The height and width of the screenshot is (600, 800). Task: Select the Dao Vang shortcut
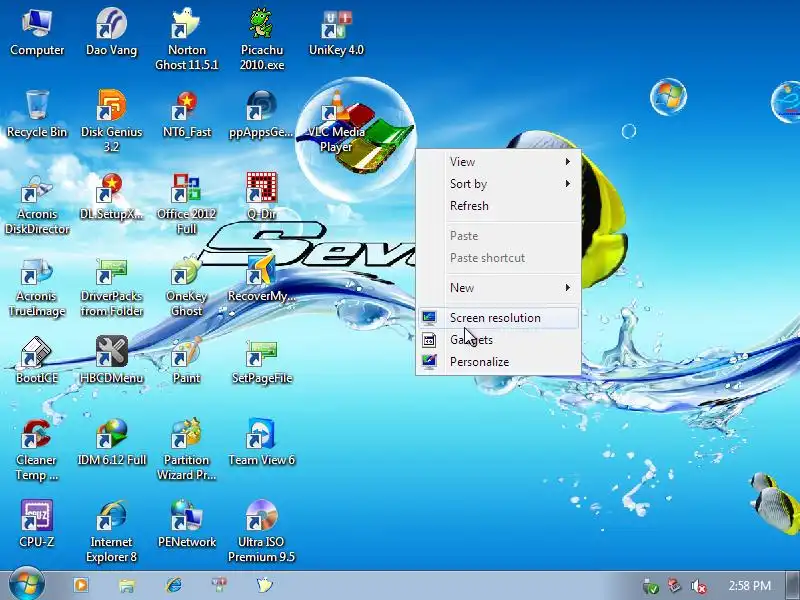pyautogui.click(x=111, y=33)
